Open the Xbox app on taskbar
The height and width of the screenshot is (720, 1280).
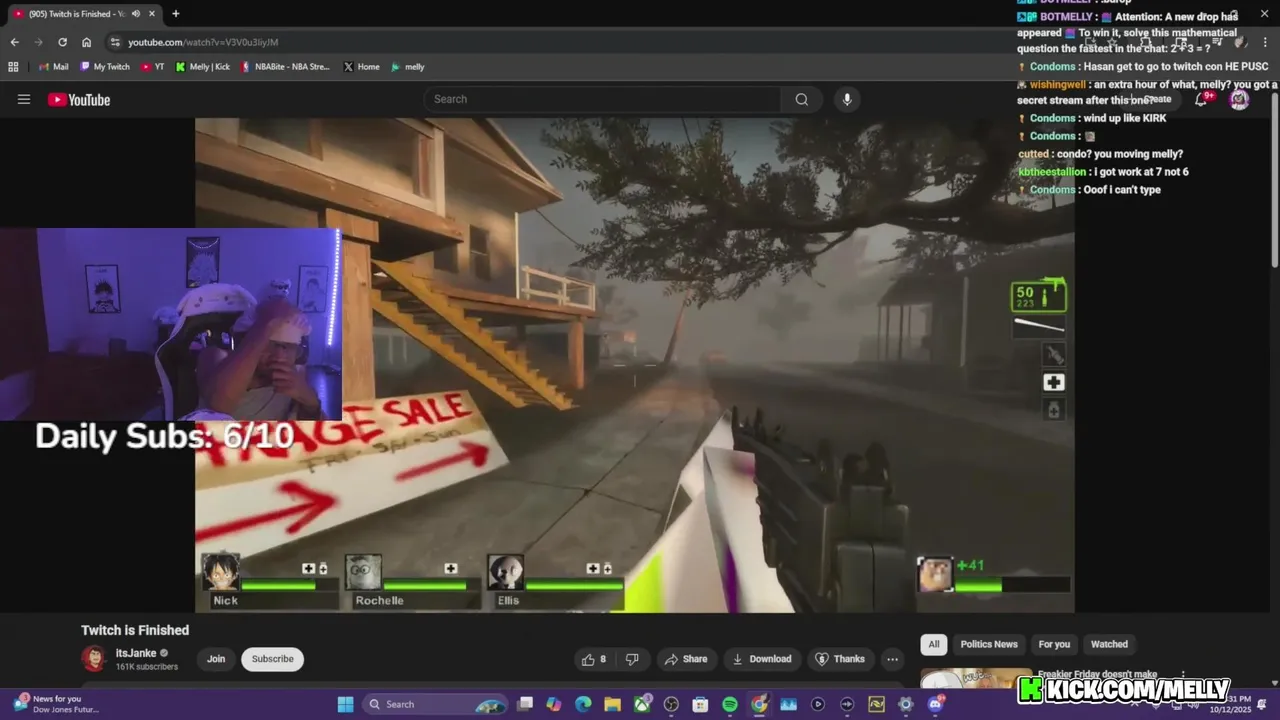pos(642,704)
